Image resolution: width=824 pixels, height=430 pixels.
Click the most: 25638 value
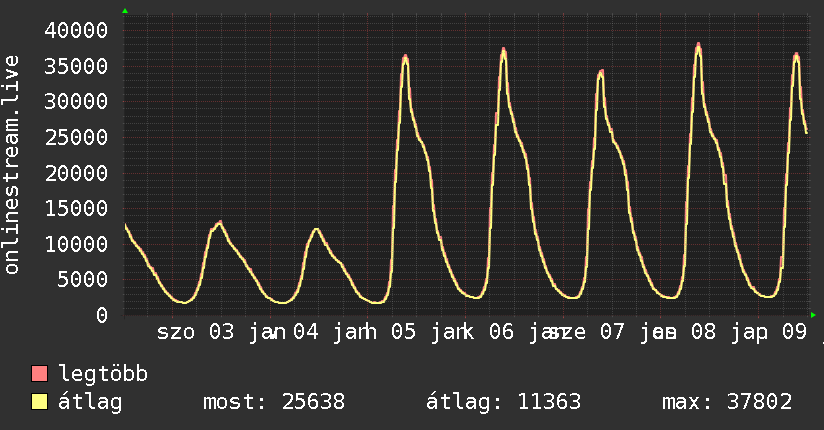pos(274,402)
